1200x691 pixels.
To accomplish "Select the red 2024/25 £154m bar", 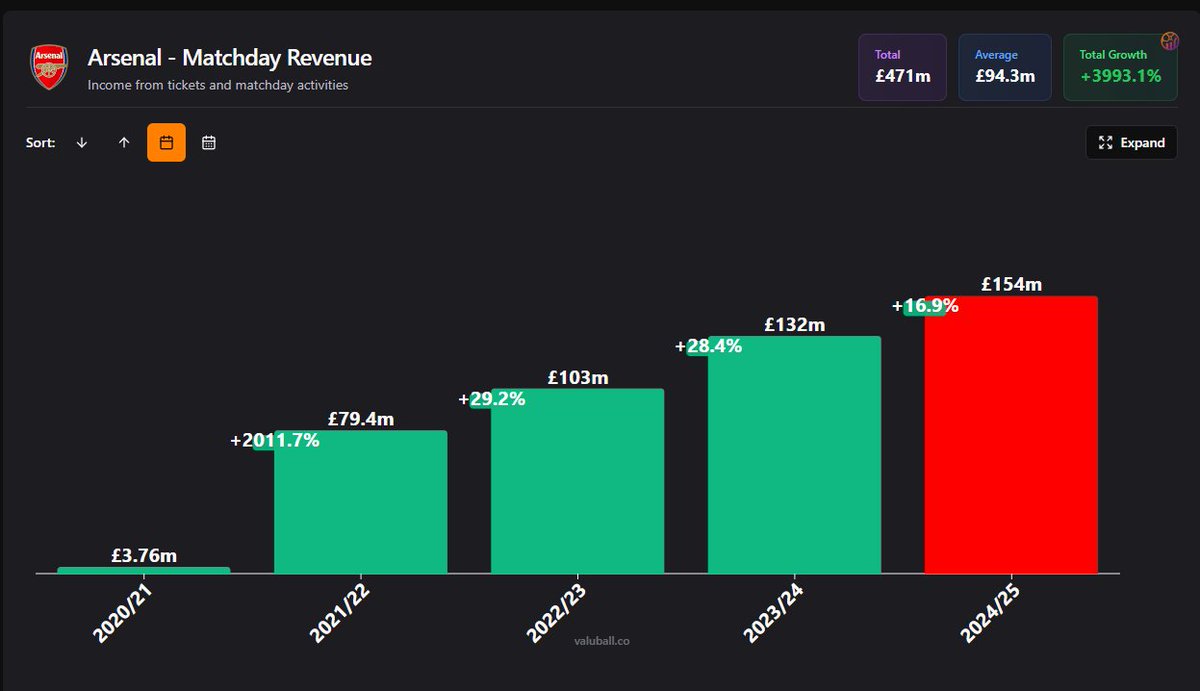I will [1011, 435].
